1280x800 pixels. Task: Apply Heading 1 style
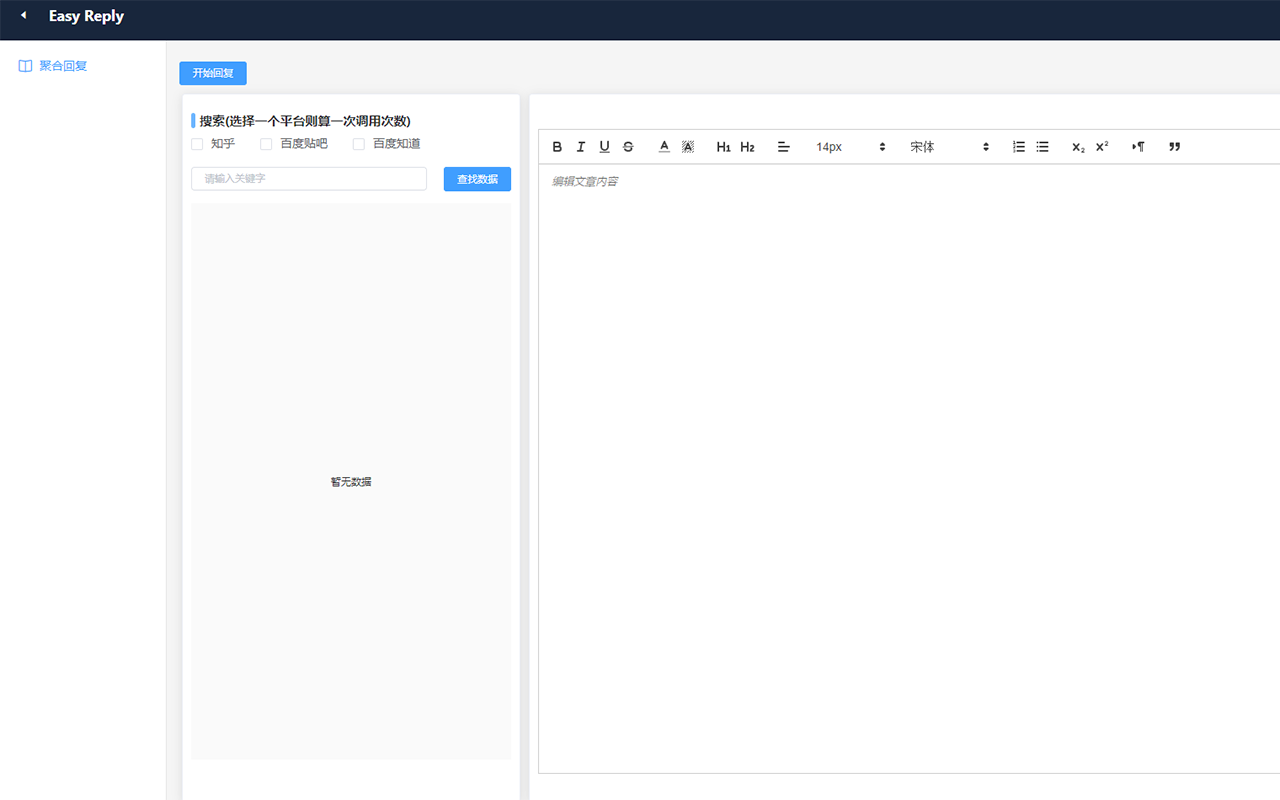pyautogui.click(x=724, y=147)
